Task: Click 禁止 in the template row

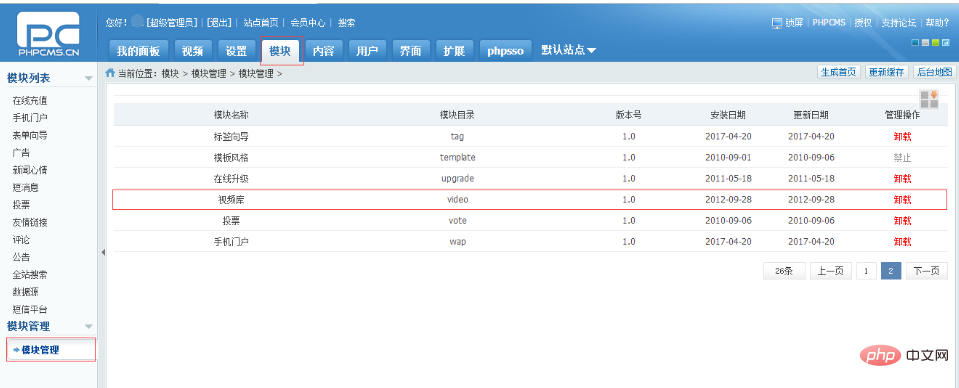Action: [x=902, y=157]
